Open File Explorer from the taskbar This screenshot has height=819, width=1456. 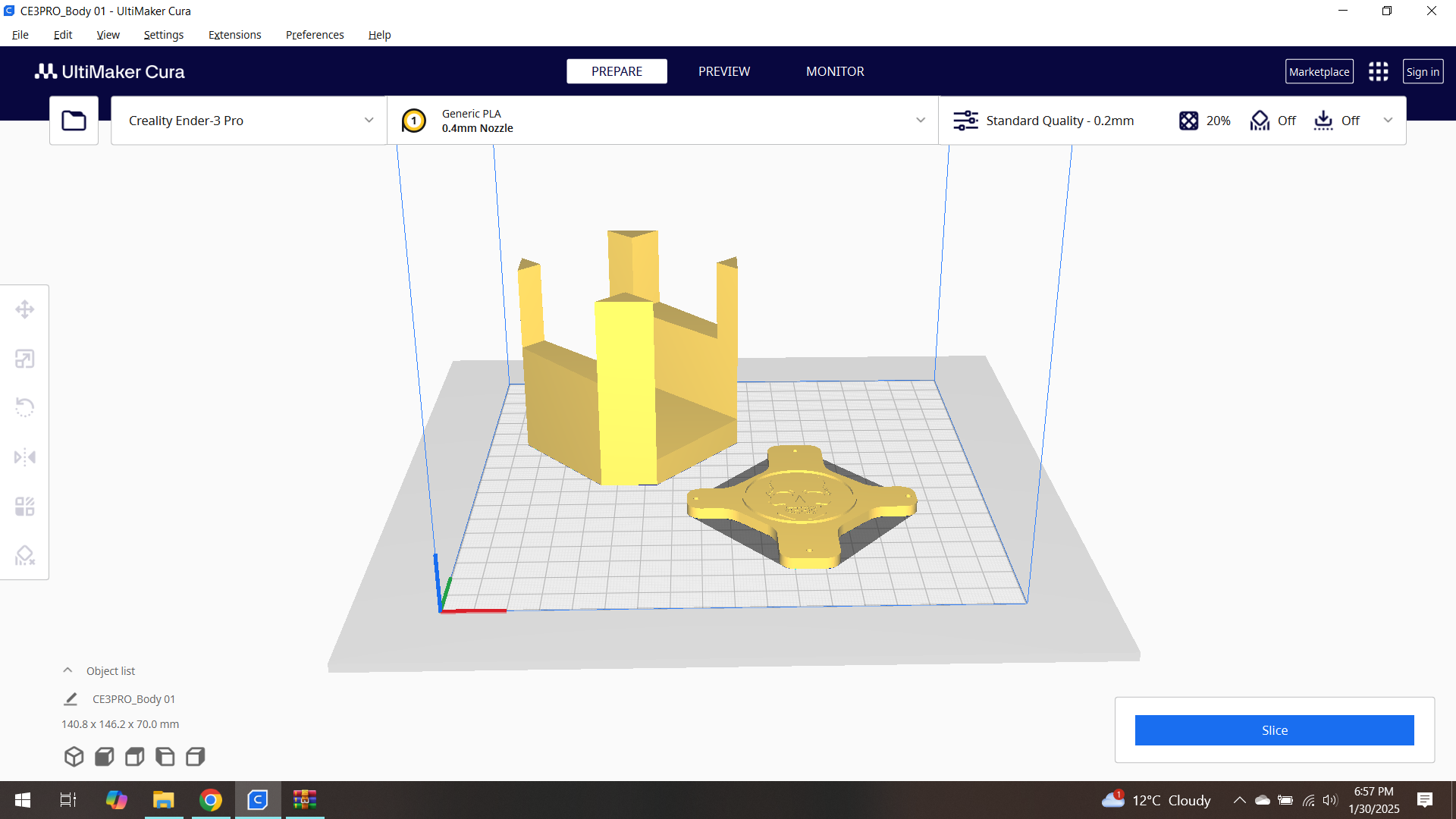pyautogui.click(x=164, y=800)
